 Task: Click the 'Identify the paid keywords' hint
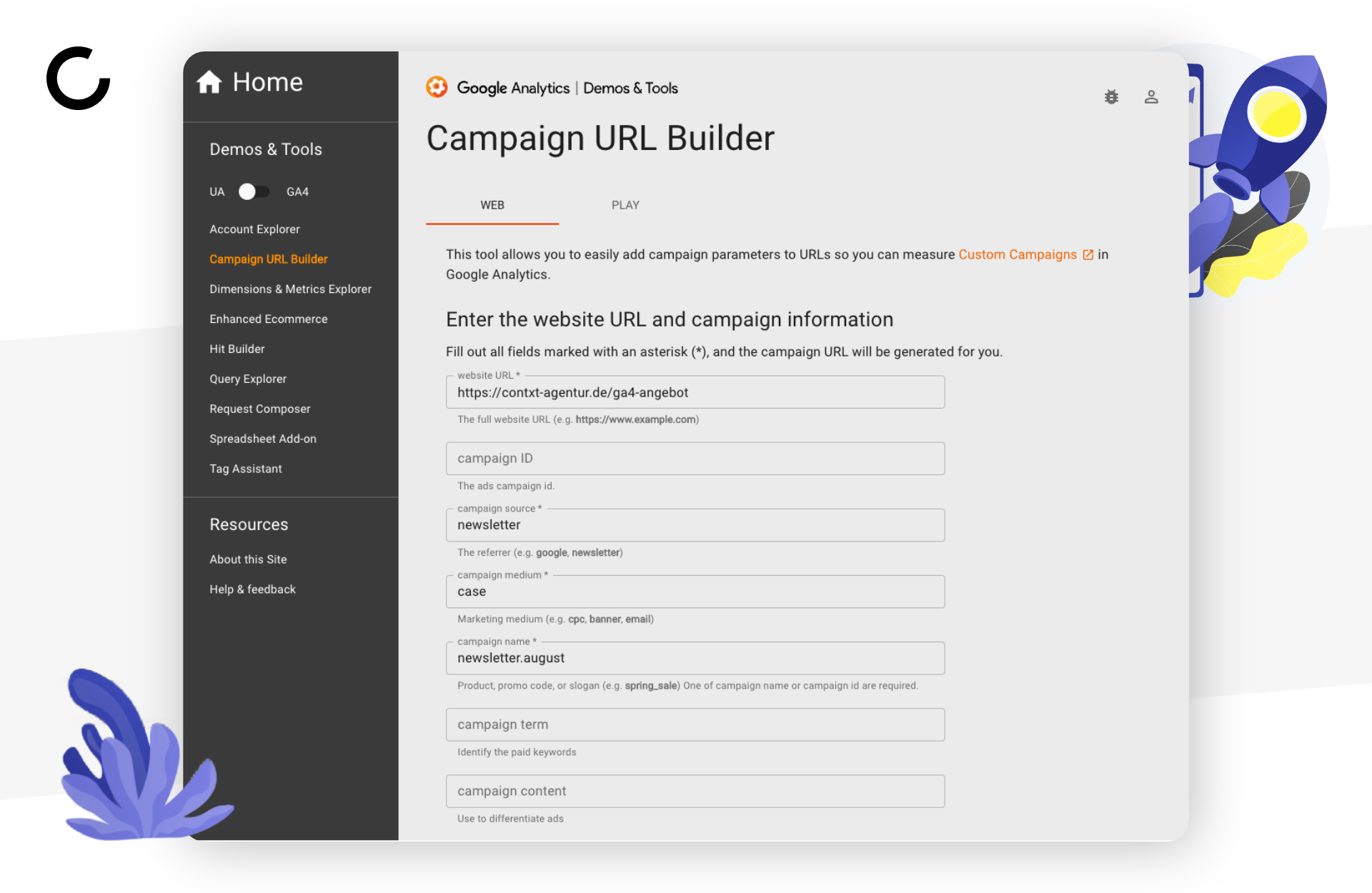[x=517, y=752]
